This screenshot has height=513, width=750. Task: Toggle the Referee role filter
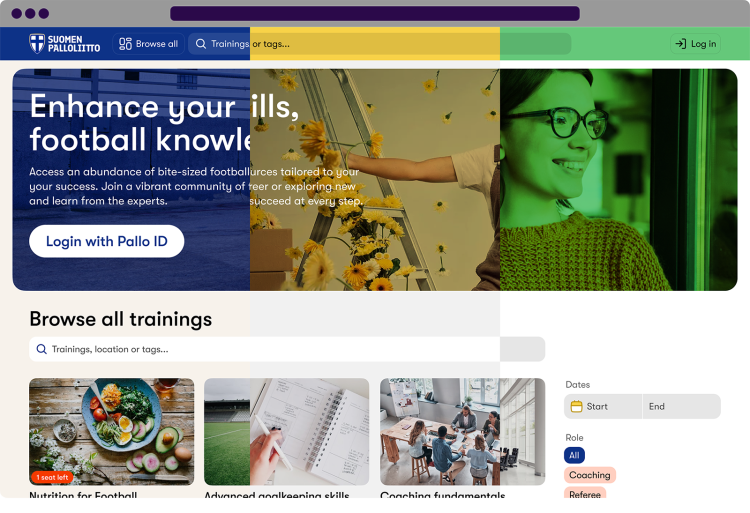(585, 494)
